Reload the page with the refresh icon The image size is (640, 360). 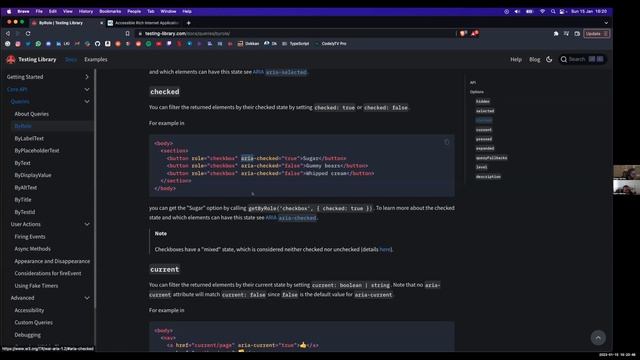(x=28, y=33)
